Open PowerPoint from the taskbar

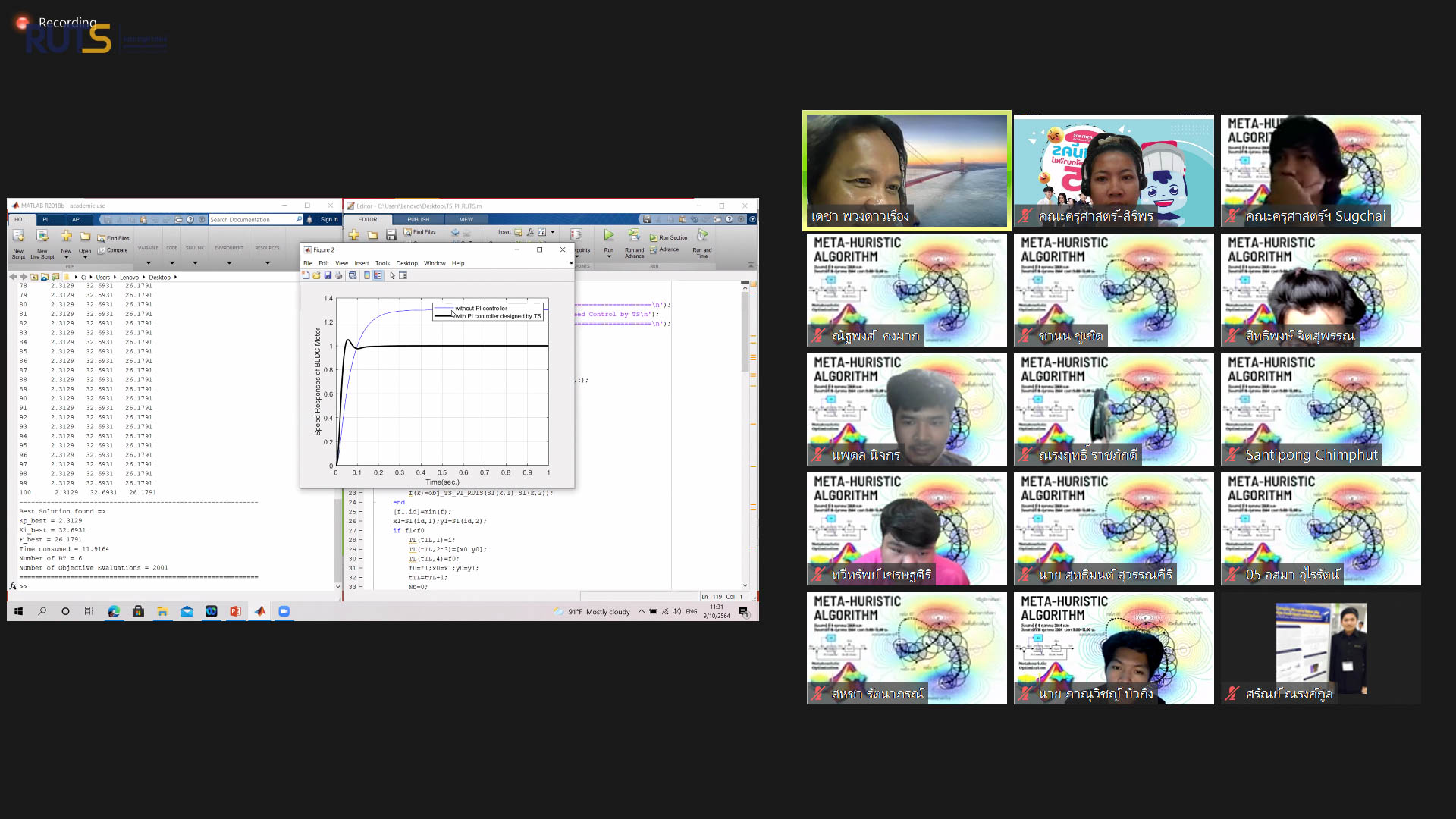coord(235,611)
